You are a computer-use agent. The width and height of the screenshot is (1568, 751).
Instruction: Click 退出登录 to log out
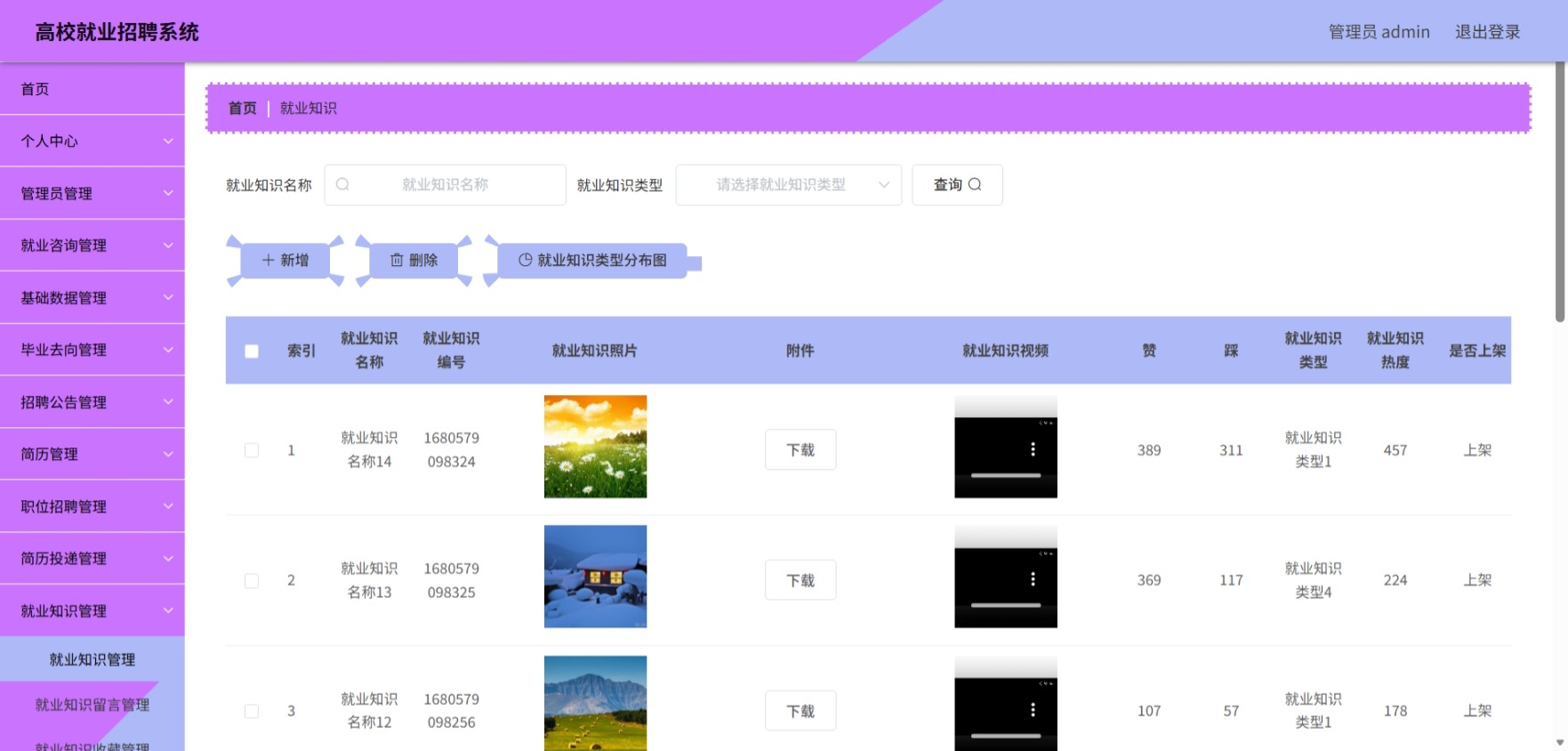pos(1487,32)
